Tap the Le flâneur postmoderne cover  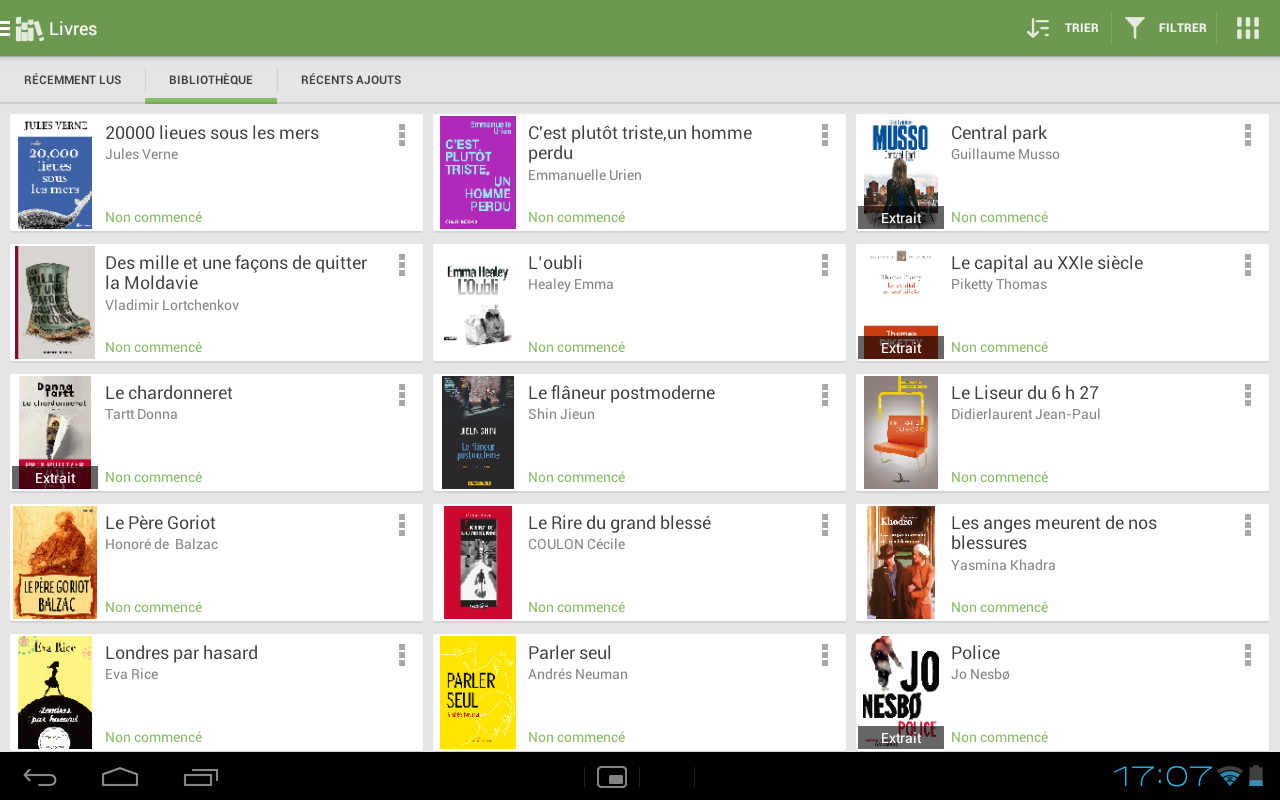[478, 432]
